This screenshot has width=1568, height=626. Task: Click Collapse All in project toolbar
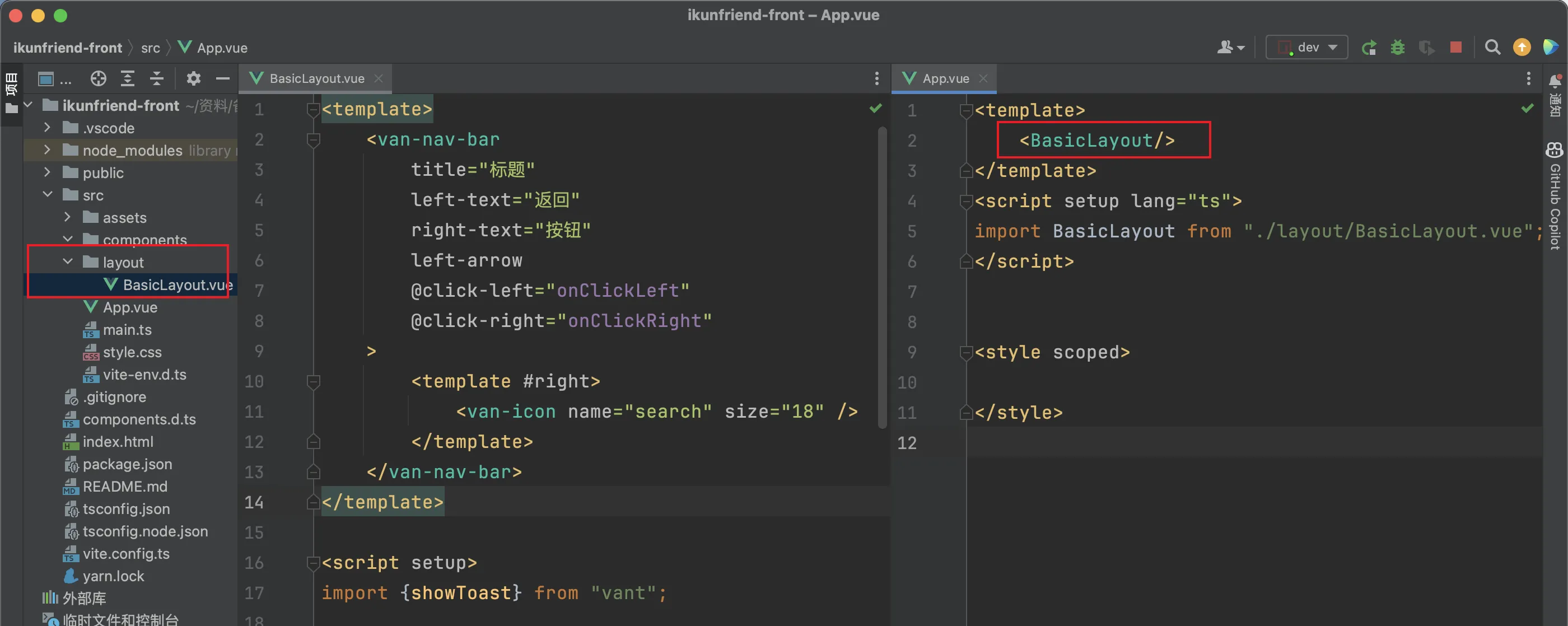click(x=156, y=78)
